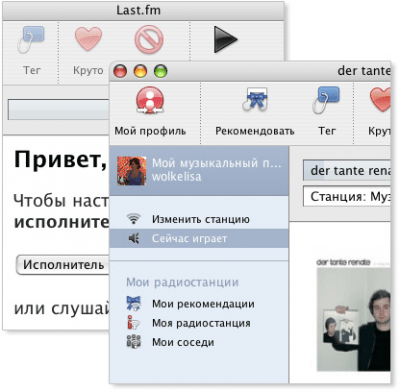The width and height of the screenshot is (400, 392).
Task: Click the der tante renate track progress bar
Action: click(x=347, y=170)
